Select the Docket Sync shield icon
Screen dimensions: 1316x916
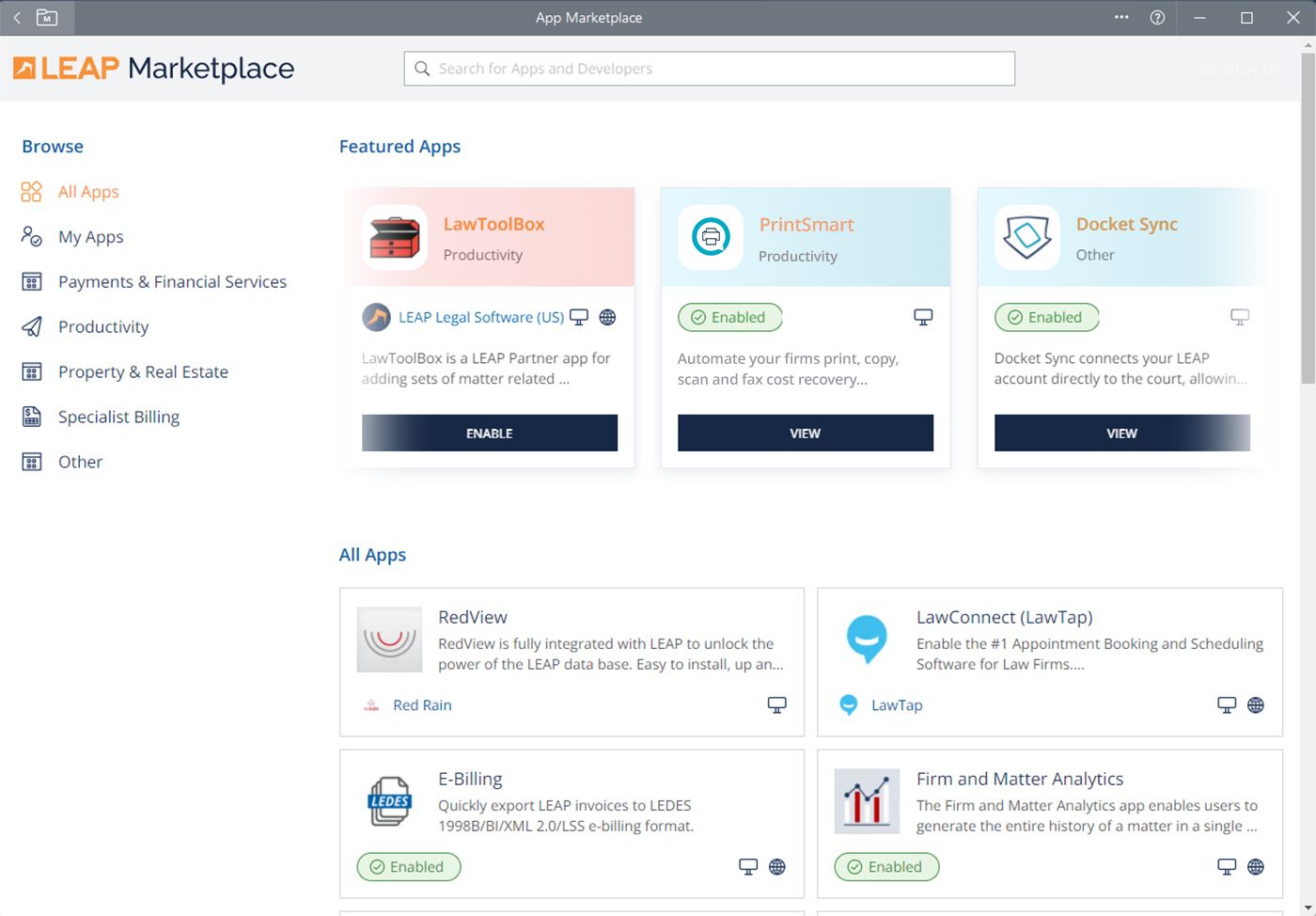click(x=1026, y=237)
